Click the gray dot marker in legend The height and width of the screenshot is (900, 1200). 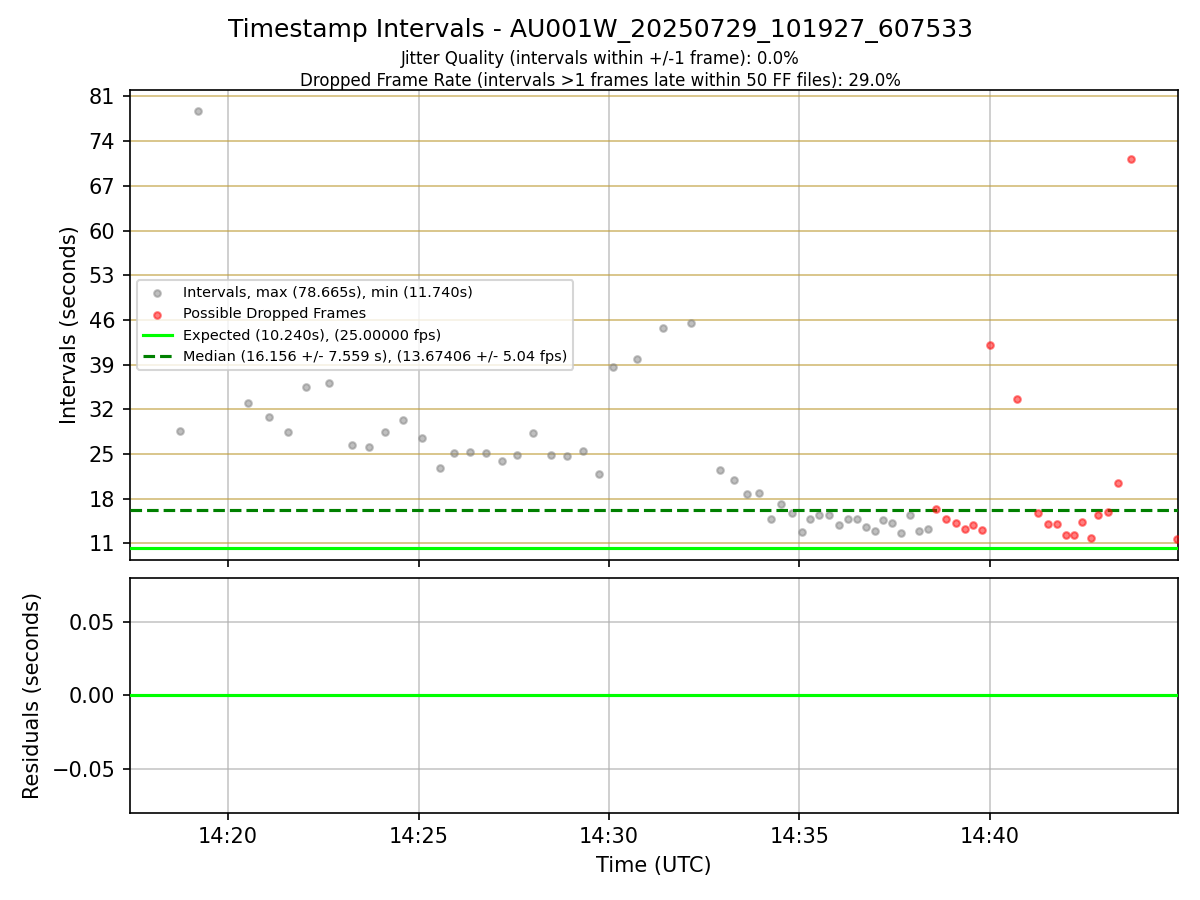157,293
